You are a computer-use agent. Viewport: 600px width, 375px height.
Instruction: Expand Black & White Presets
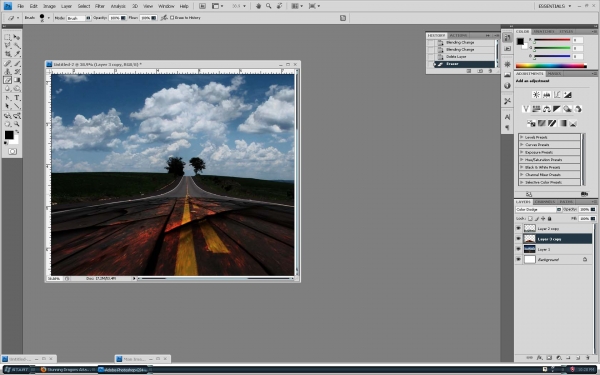pyautogui.click(x=522, y=167)
